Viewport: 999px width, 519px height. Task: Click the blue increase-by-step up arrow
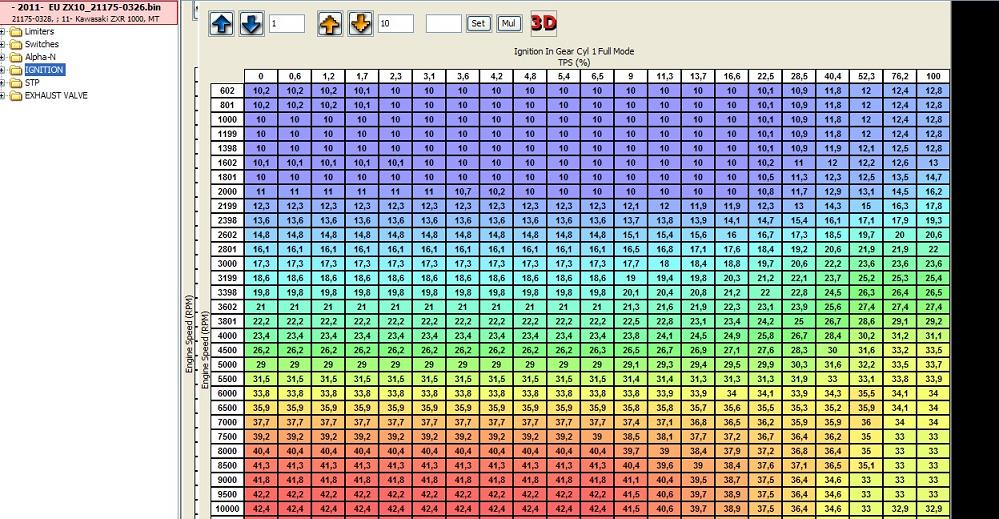(222, 23)
